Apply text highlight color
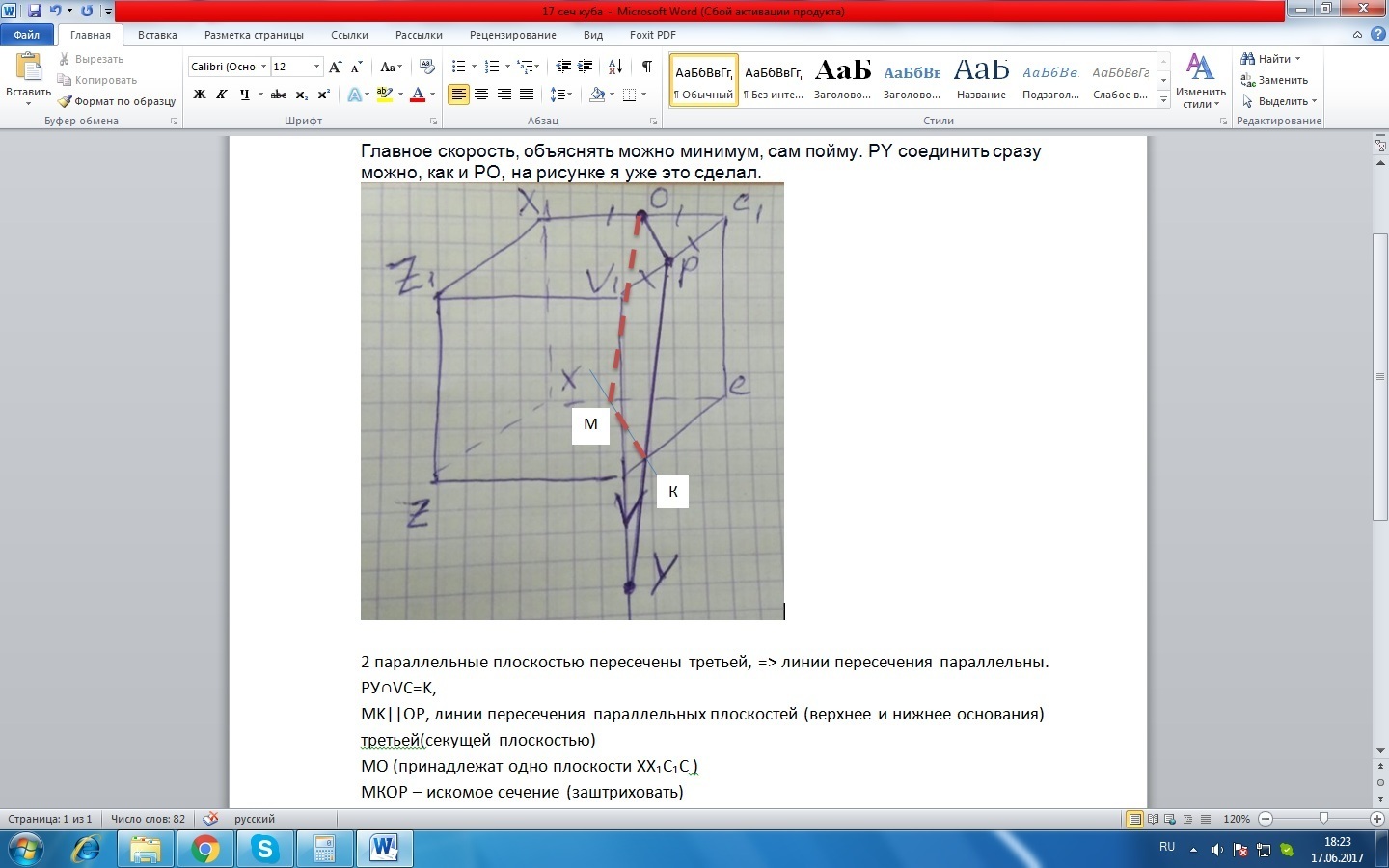Viewport: 1389px width, 868px height. coord(385,95)
